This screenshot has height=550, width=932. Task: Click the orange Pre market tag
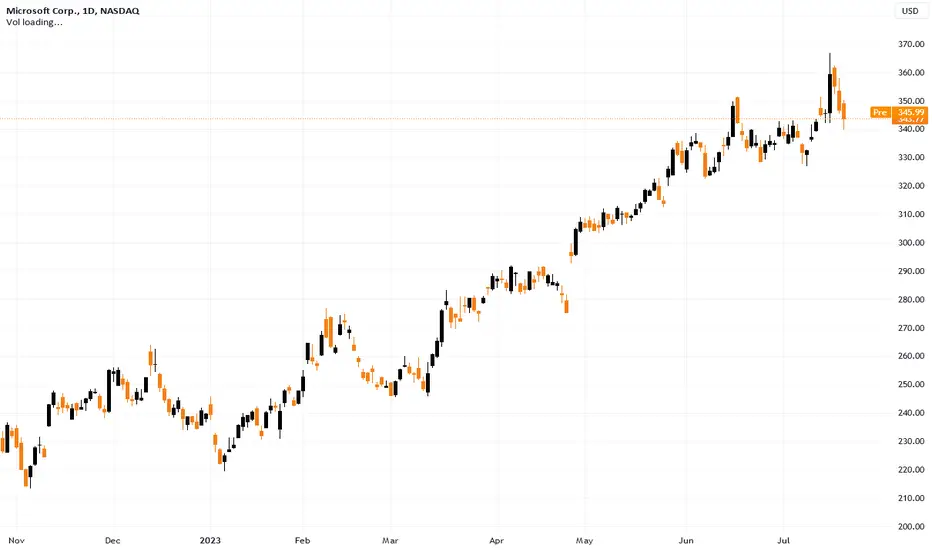880,112
